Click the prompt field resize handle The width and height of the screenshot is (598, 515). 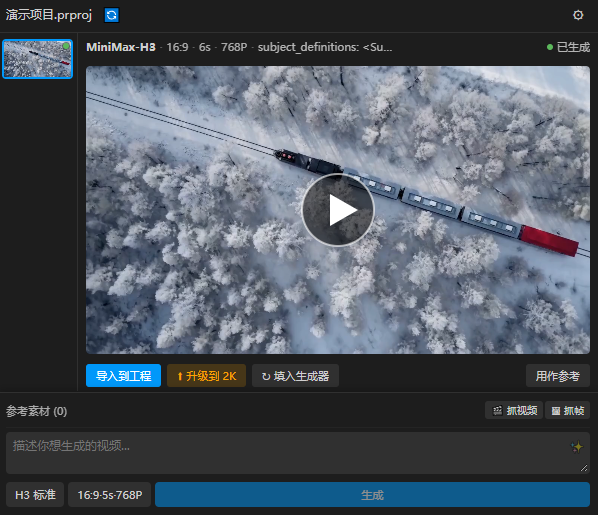584,468
